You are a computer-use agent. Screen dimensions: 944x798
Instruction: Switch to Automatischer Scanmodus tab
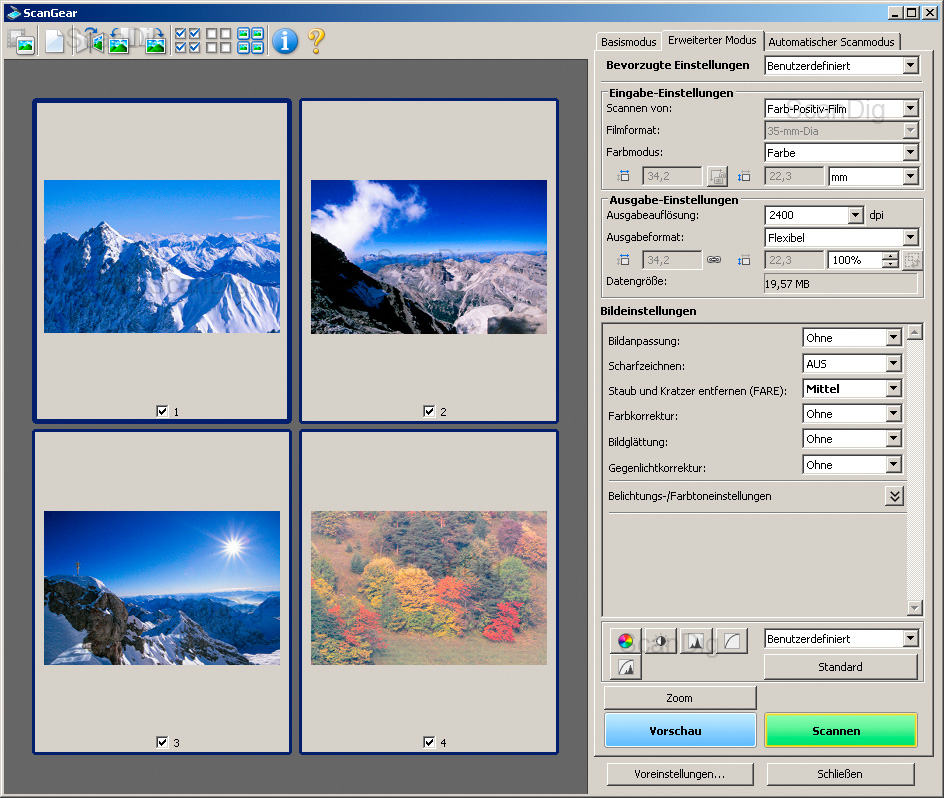tap(832, 41)
